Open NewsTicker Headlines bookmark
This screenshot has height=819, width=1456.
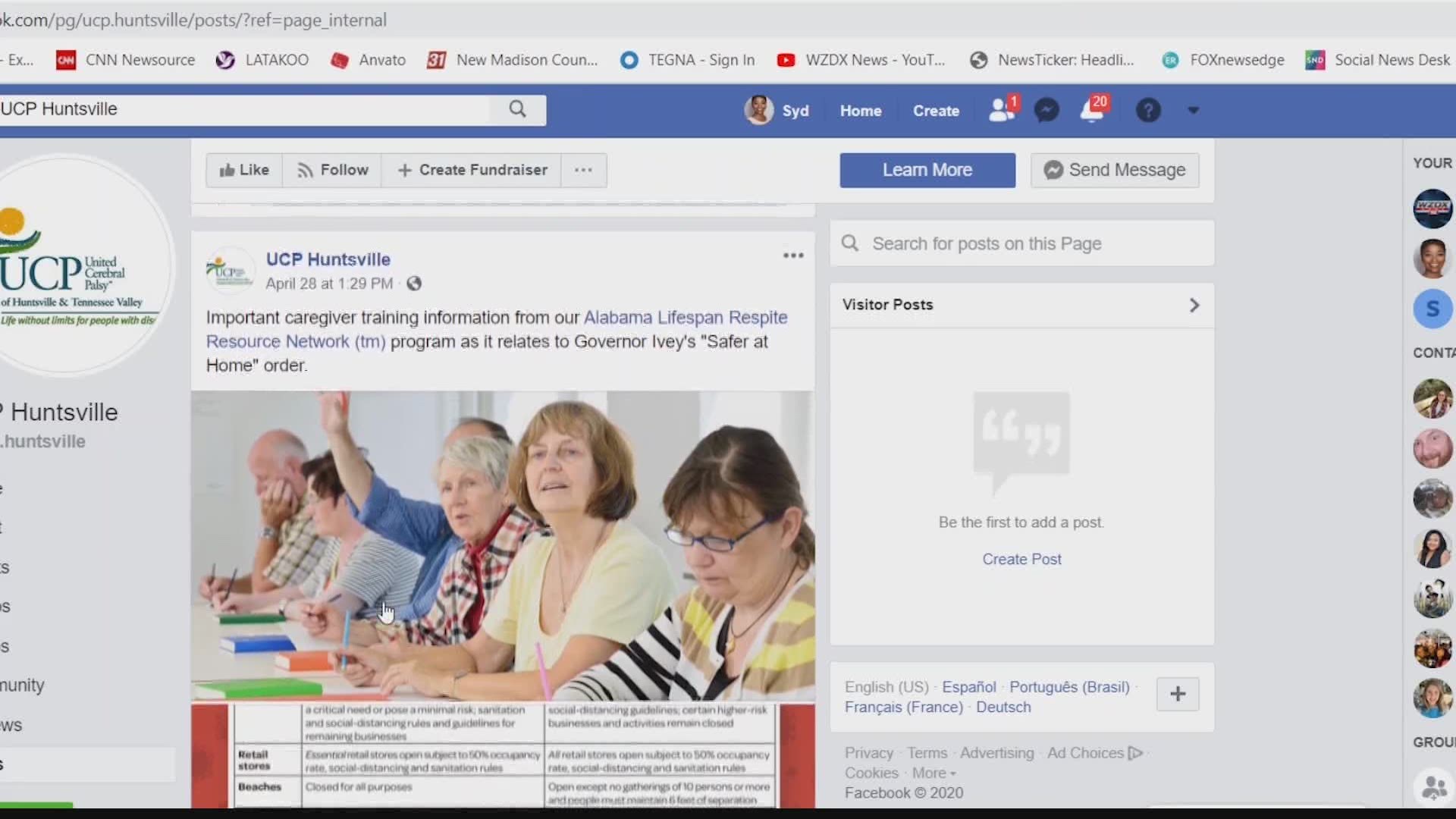tap(1053, 60)
